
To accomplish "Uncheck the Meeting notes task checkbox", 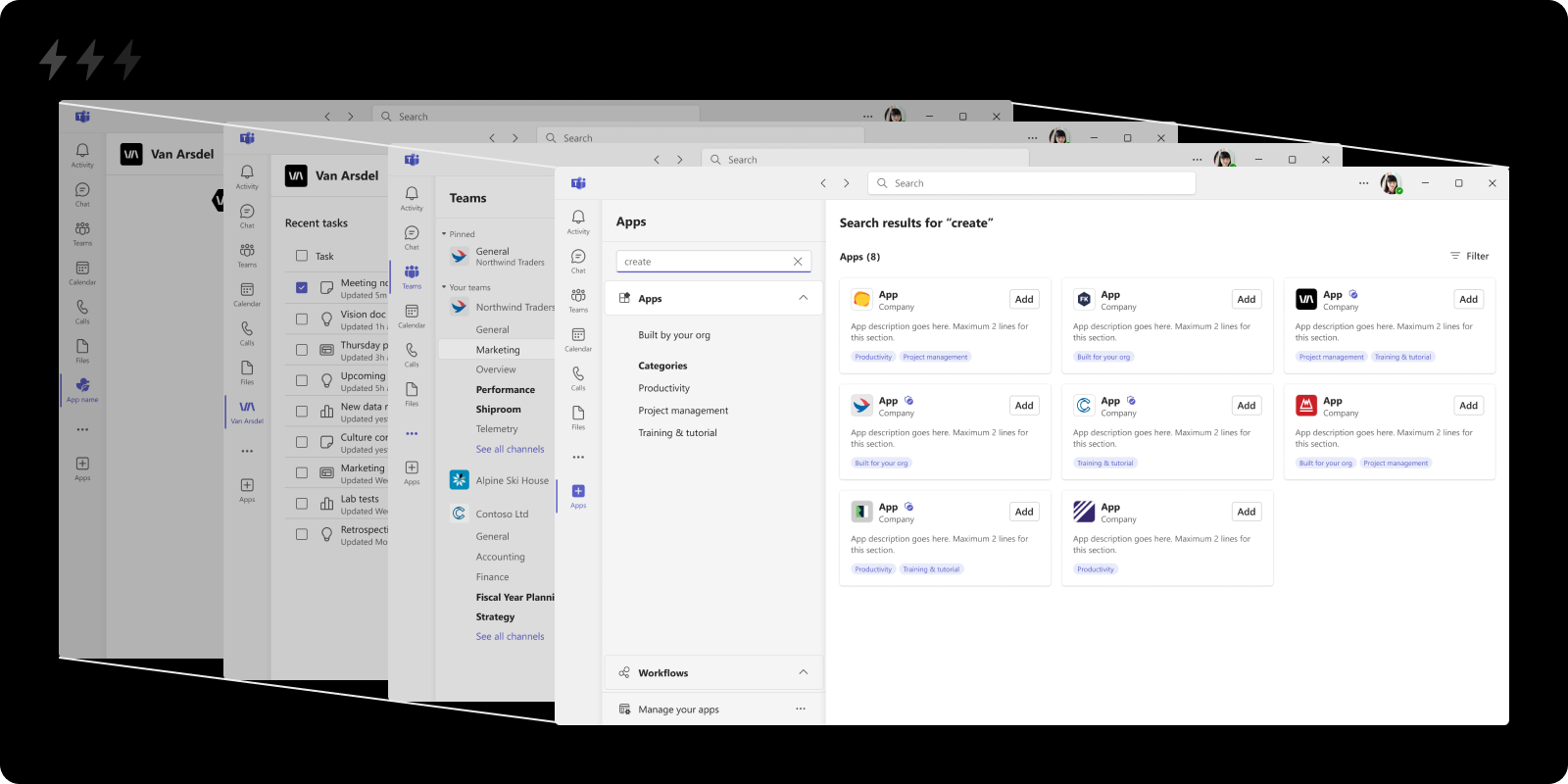I will click(x=302, y=288).
